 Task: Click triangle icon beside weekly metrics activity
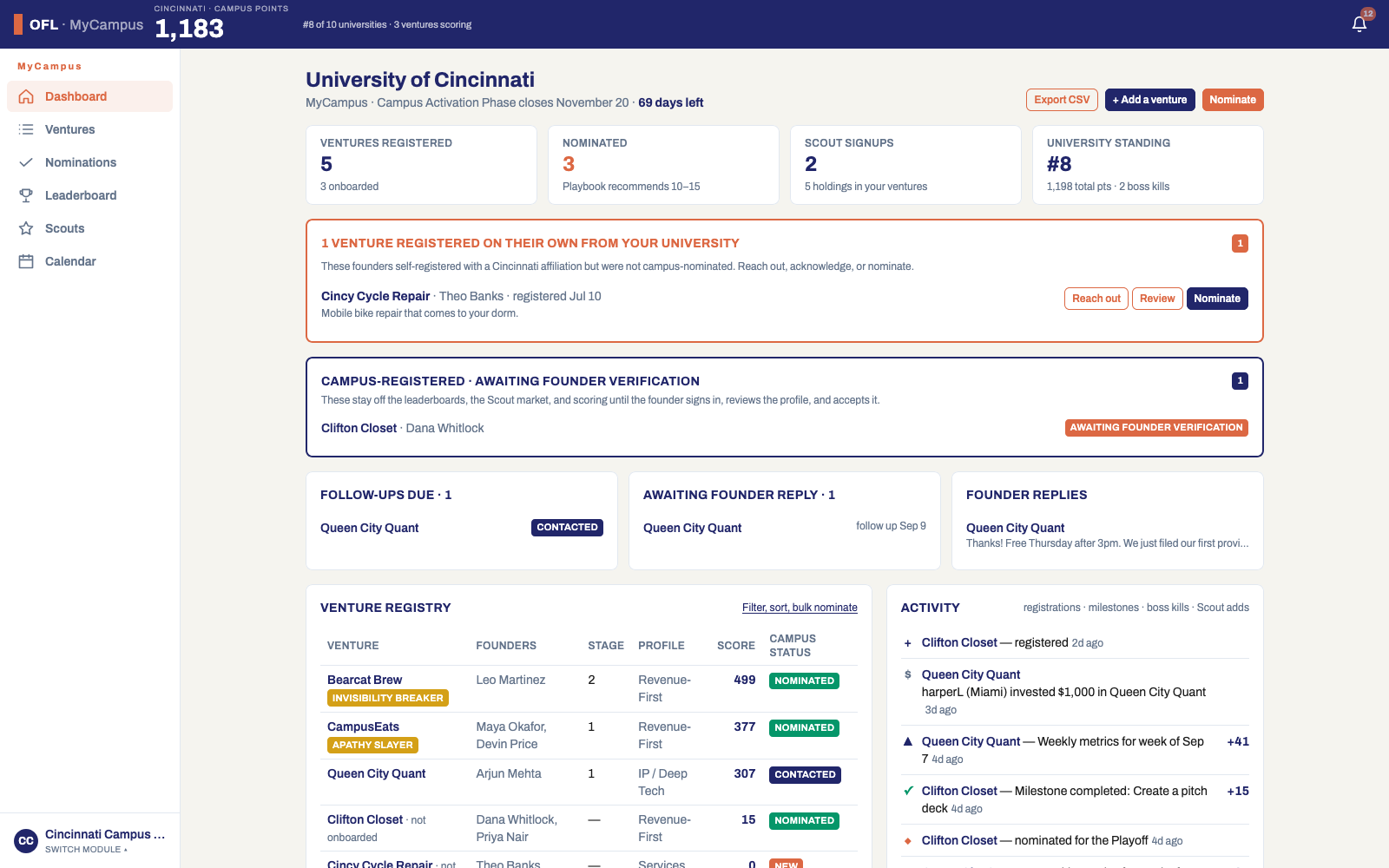click(908, 741)
